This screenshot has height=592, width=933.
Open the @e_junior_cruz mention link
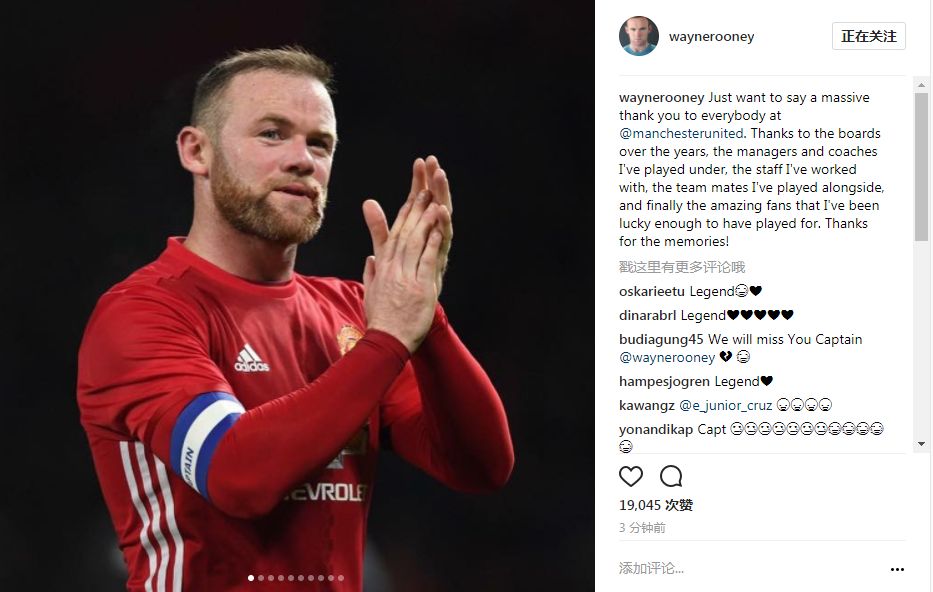[725, 405]
